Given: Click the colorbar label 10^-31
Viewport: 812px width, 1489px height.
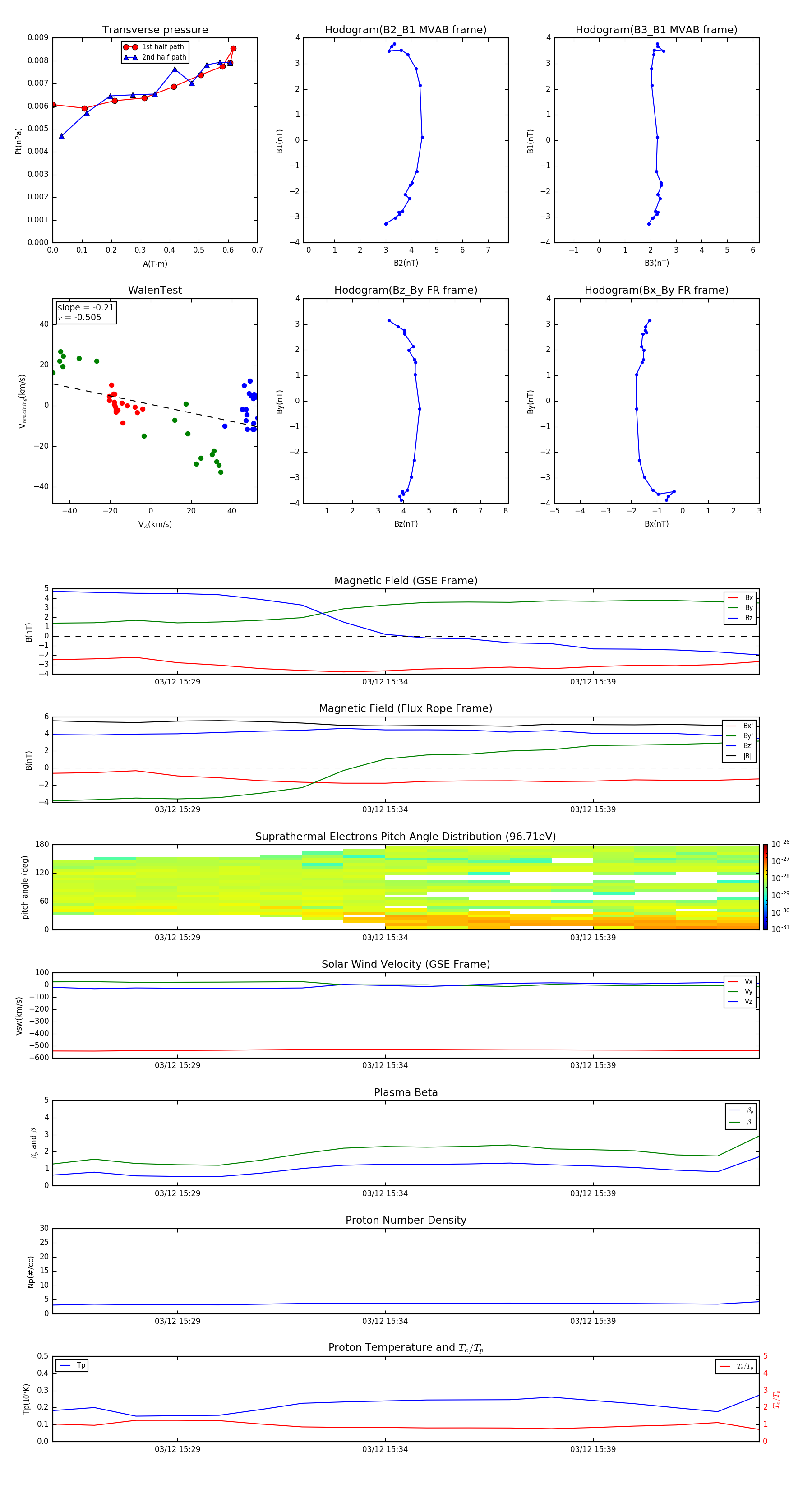Looking at the screenshot, I should point(780,929).
